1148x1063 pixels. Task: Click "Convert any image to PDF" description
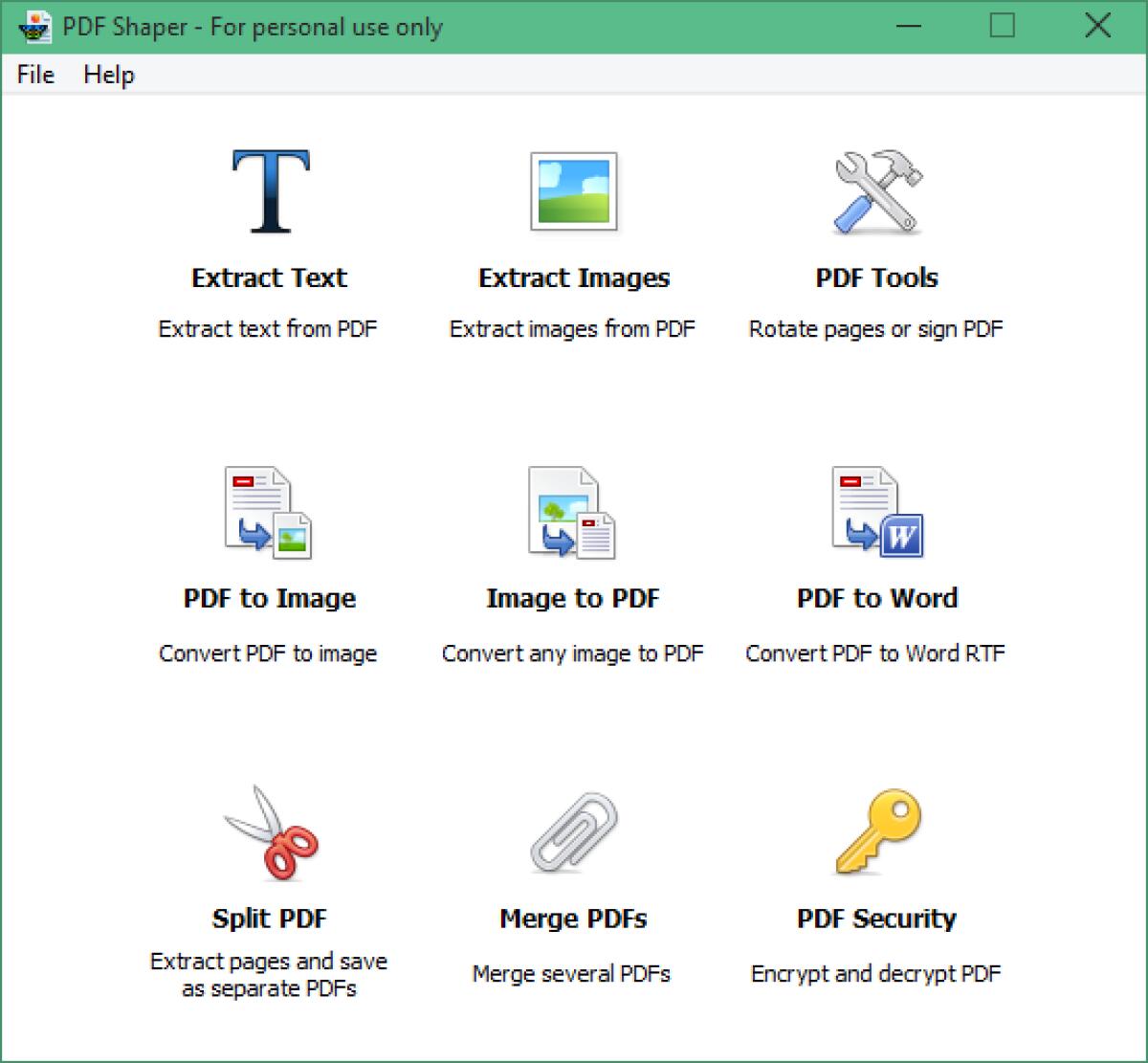pos(572,654)
